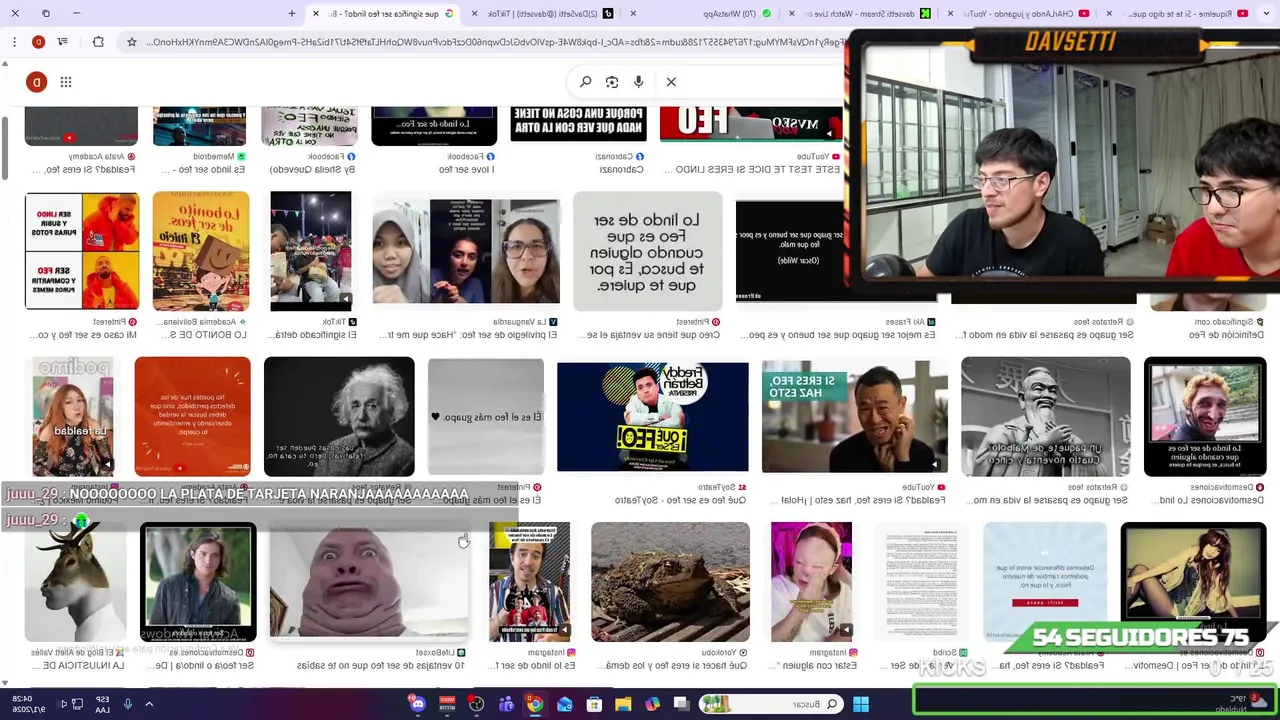
Task: Open Microsoft Teams from the taskbar
Action: pos(506,704)
